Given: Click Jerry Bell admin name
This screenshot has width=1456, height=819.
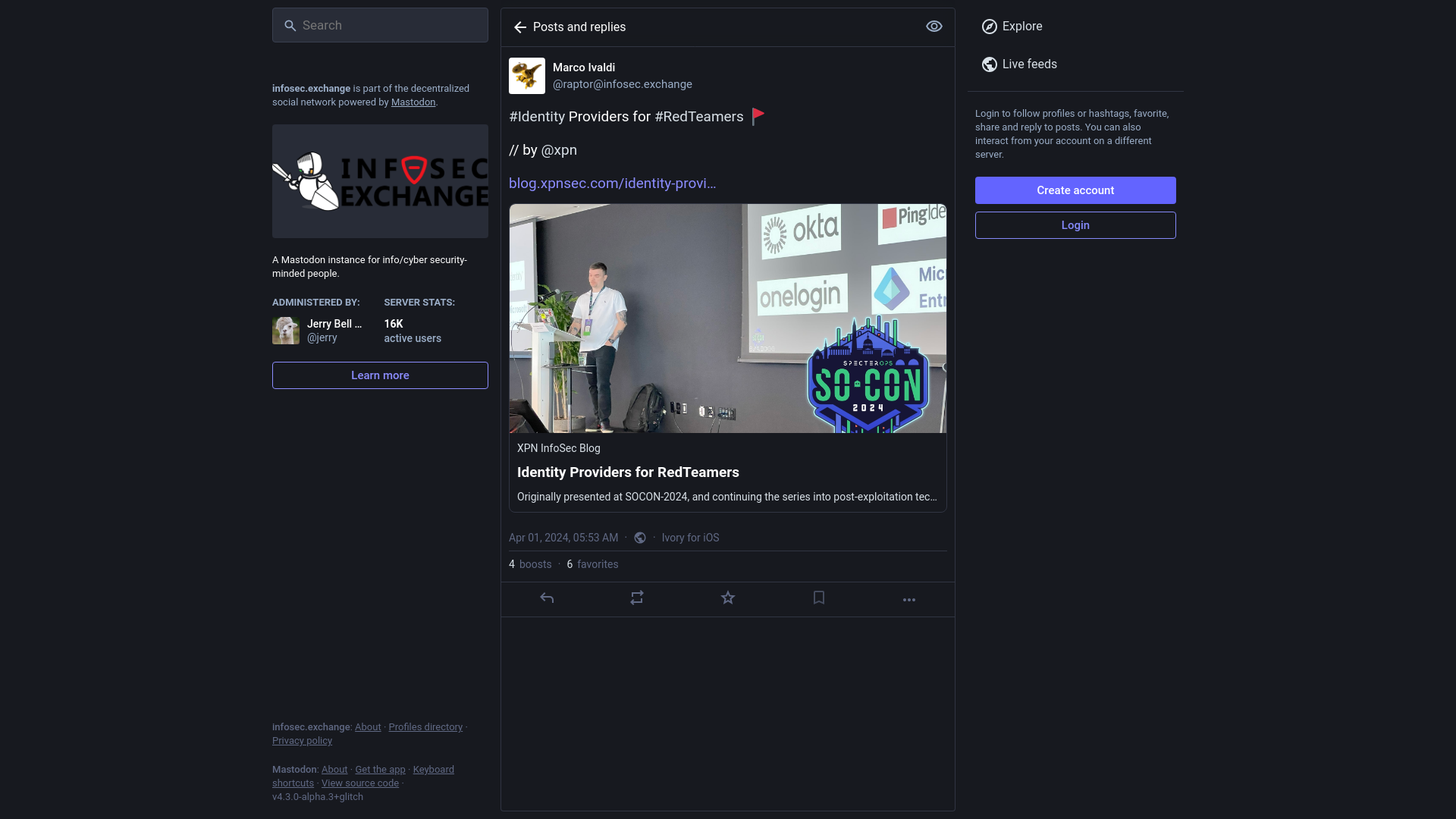Looking at the screenshot, I should pos(334,324).
